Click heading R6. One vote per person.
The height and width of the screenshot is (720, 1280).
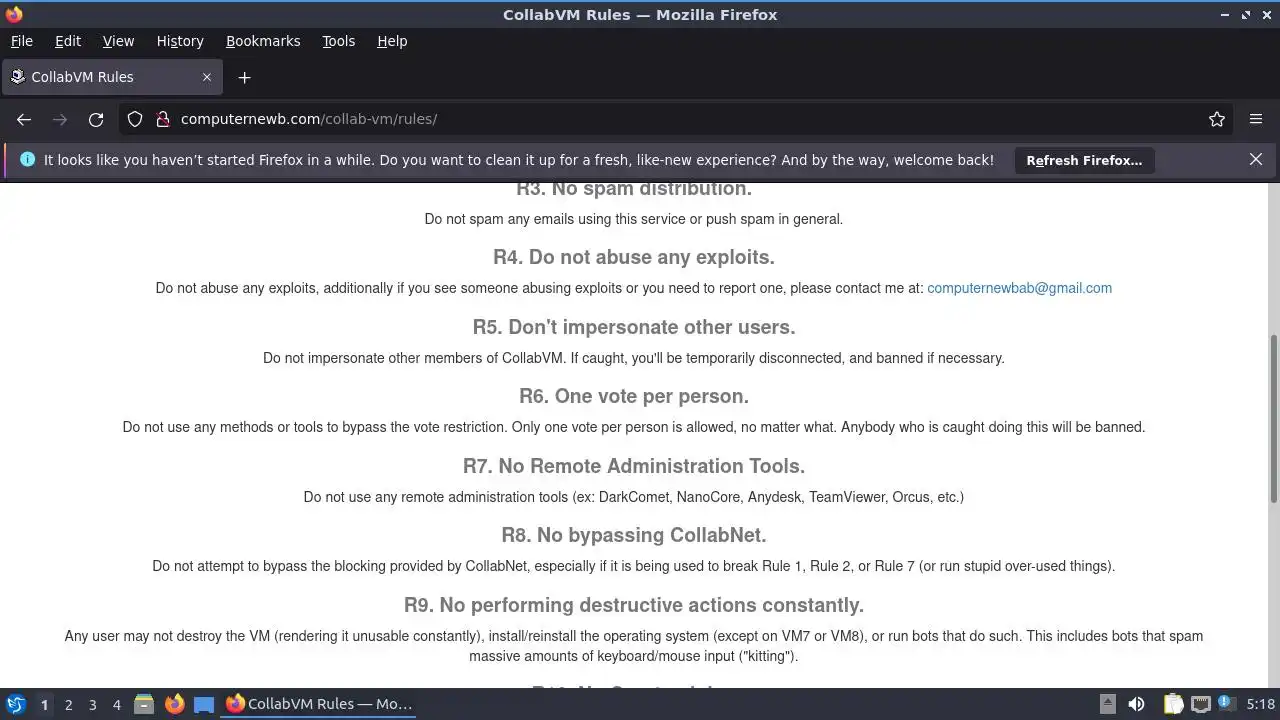click(x=634, y=396)
